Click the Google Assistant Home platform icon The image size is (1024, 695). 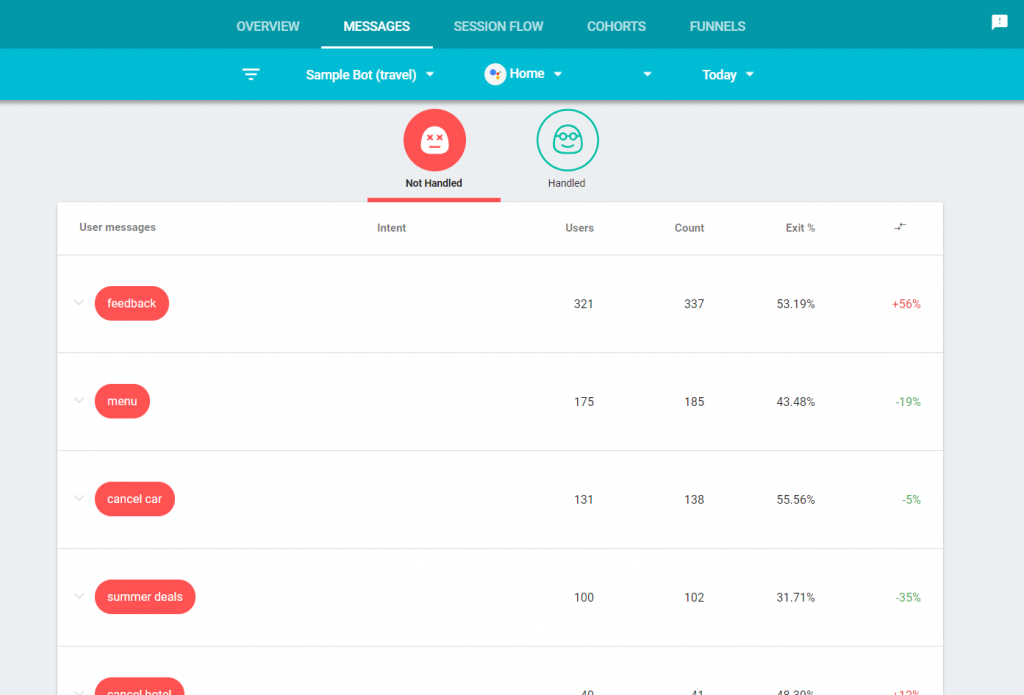pos(495,74)
